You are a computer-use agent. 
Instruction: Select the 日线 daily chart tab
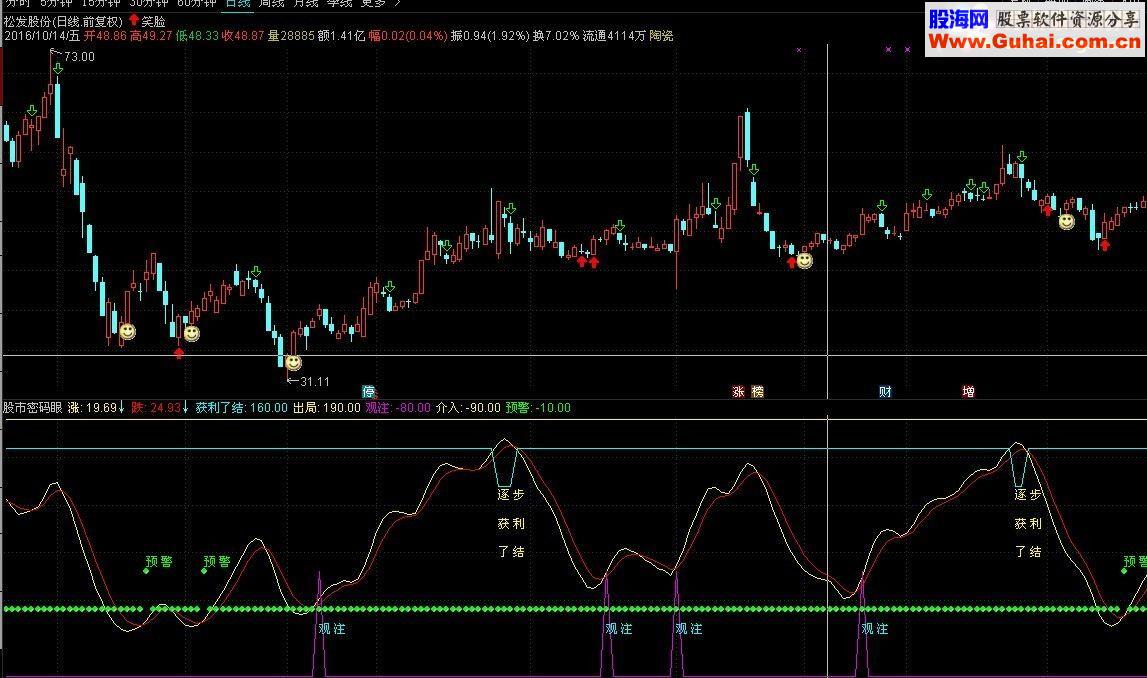coord(238,4)
